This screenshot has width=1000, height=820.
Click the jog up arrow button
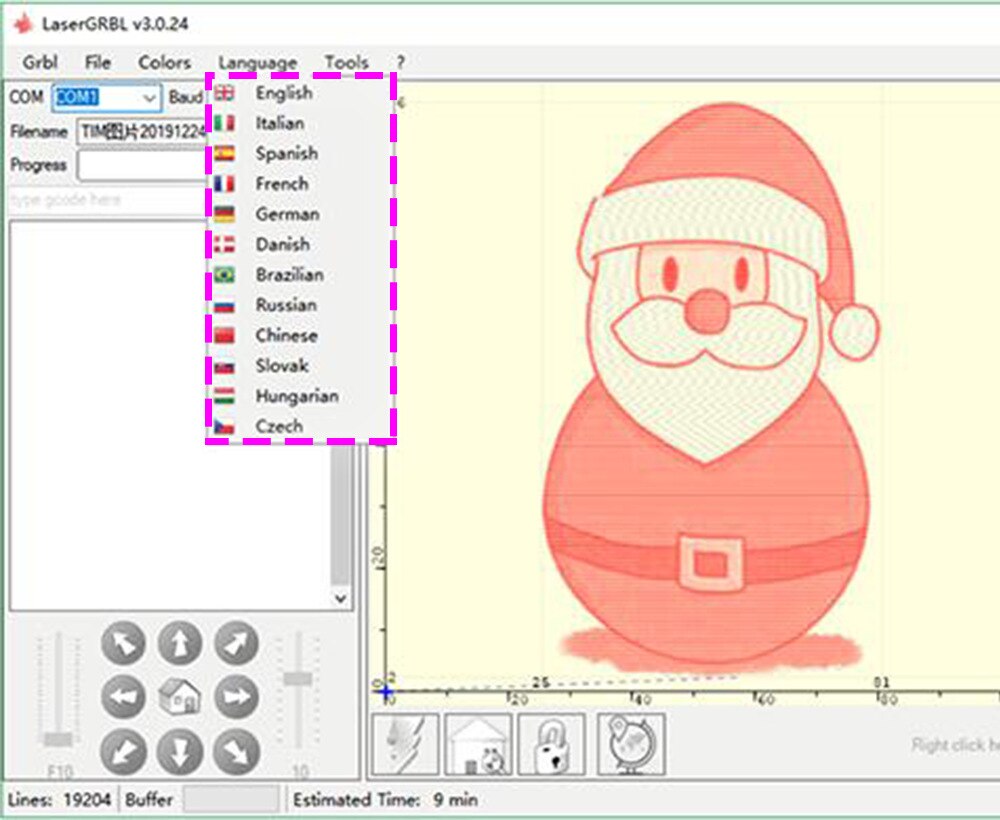click(180, 643)
